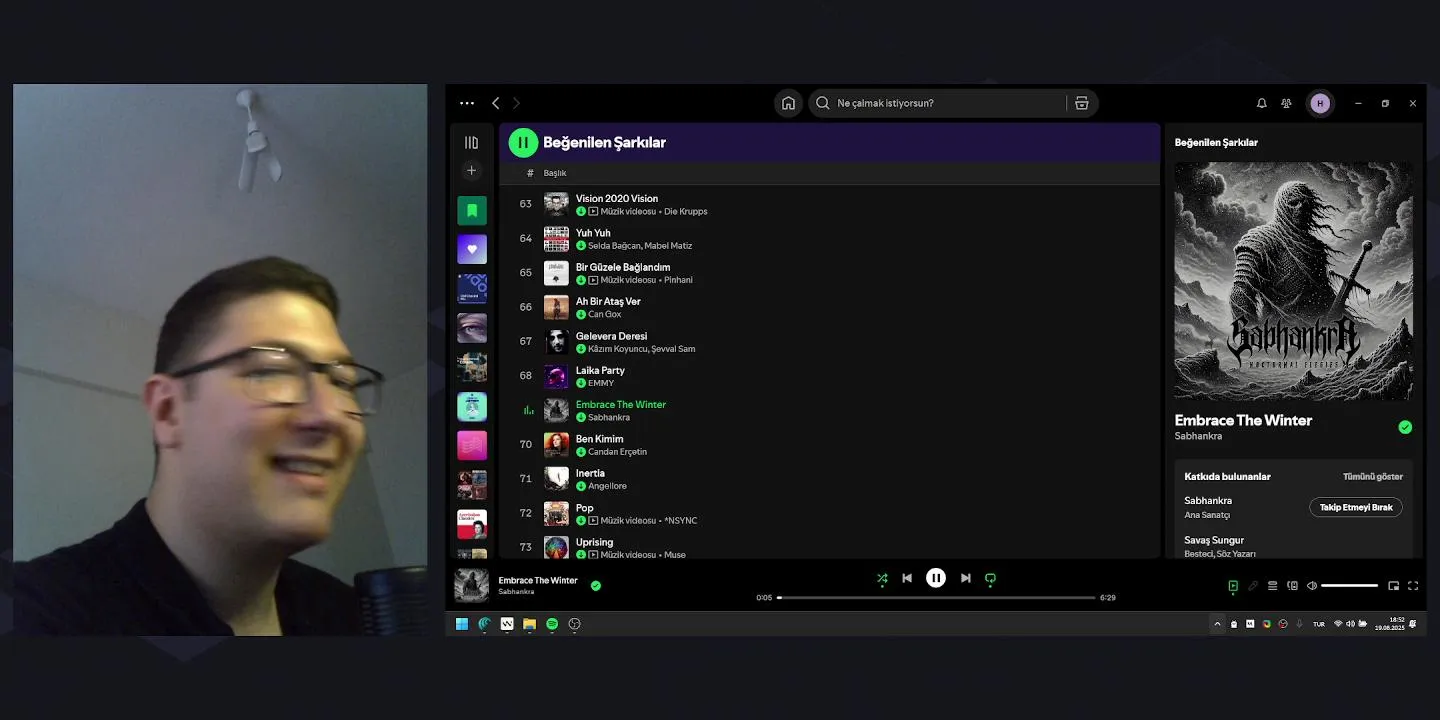This screenshot has height=720, width=1440.
Task: Open File Explorer from taskbar
Action: 529,624
